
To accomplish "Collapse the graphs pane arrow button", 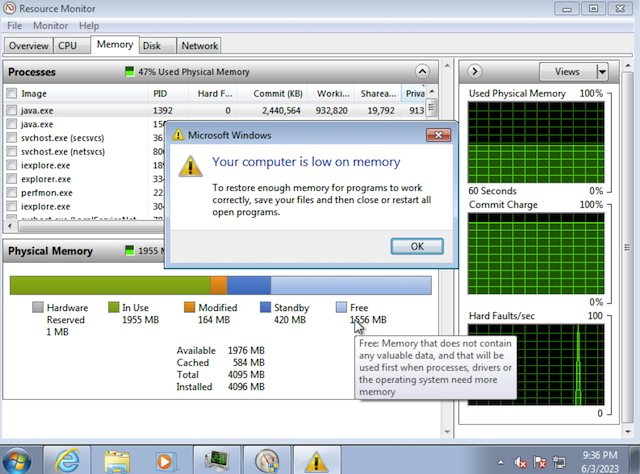I will click(x=474, y=71).
